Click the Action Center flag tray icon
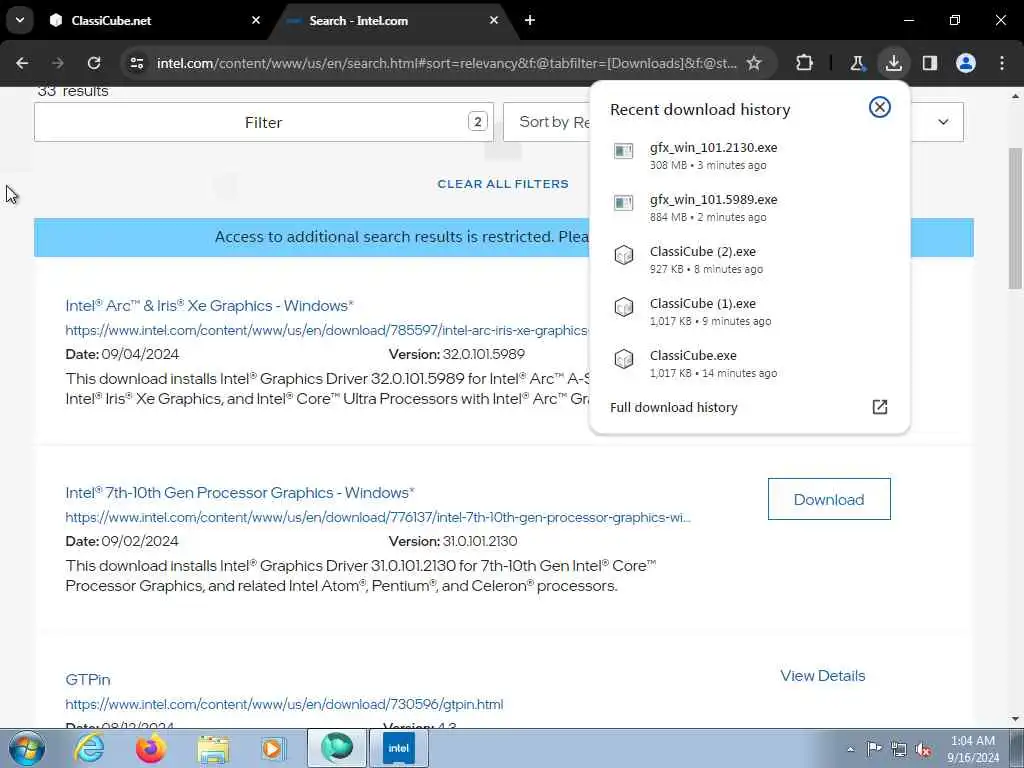 [x=874, y=748]
